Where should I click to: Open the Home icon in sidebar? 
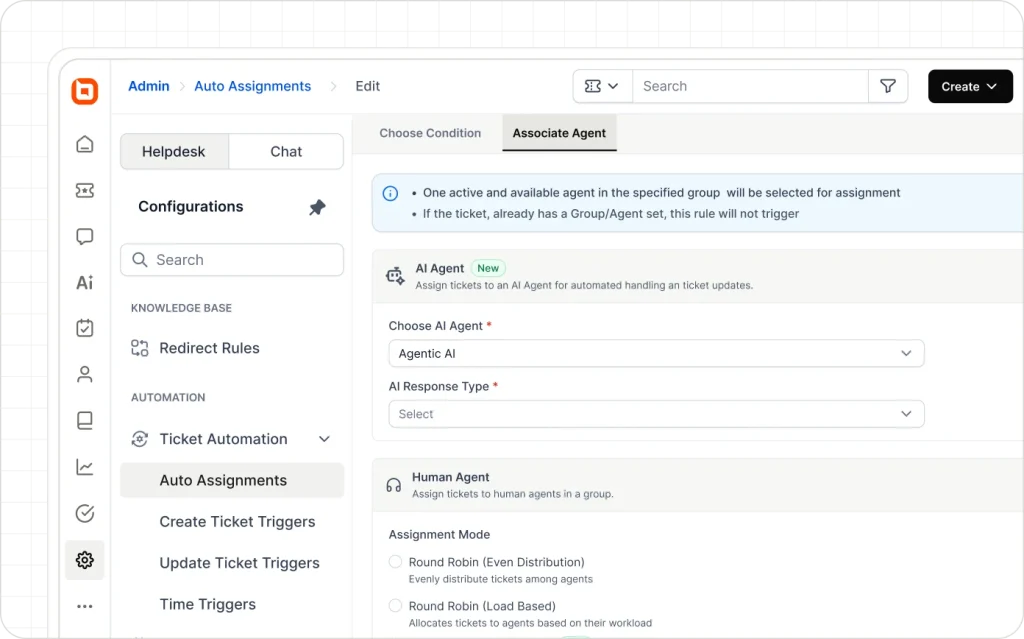tap(85, 144)
